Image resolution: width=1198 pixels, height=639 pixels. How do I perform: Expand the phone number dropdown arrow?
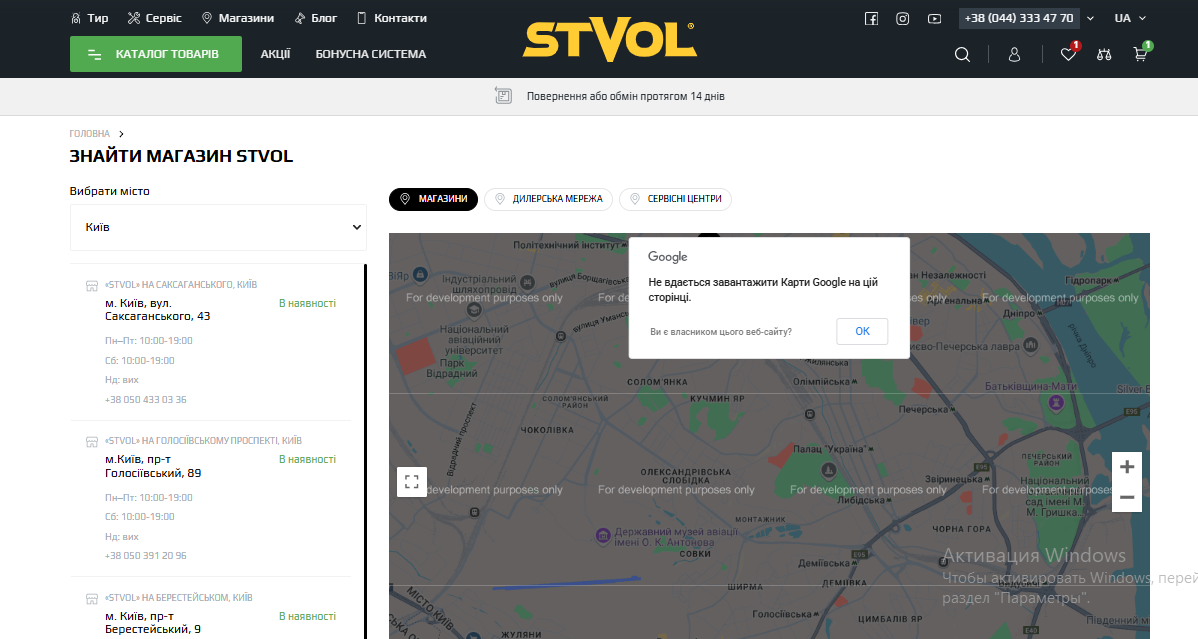(x=1090, y=18)
